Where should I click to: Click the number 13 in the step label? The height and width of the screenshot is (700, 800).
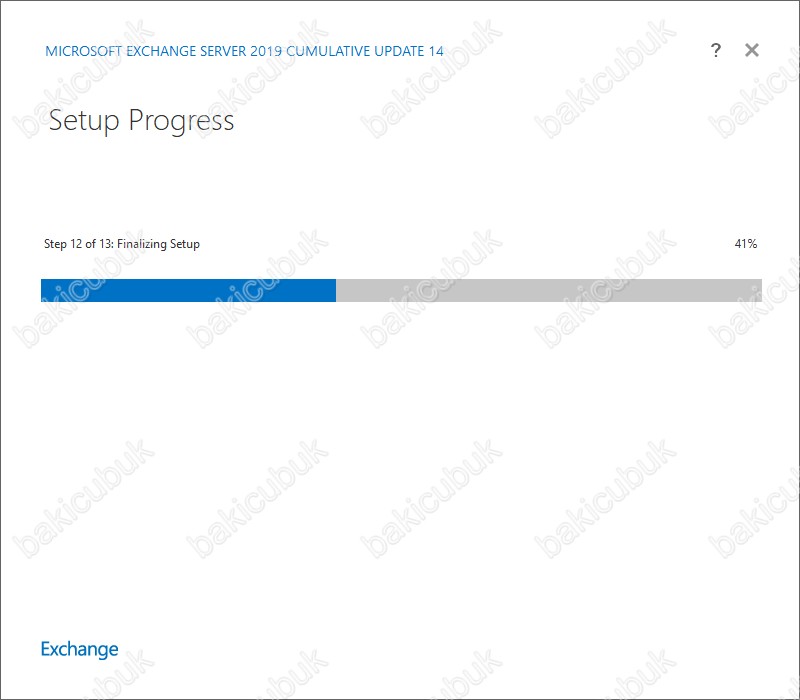pyautogui.click(x=106, y=244)
